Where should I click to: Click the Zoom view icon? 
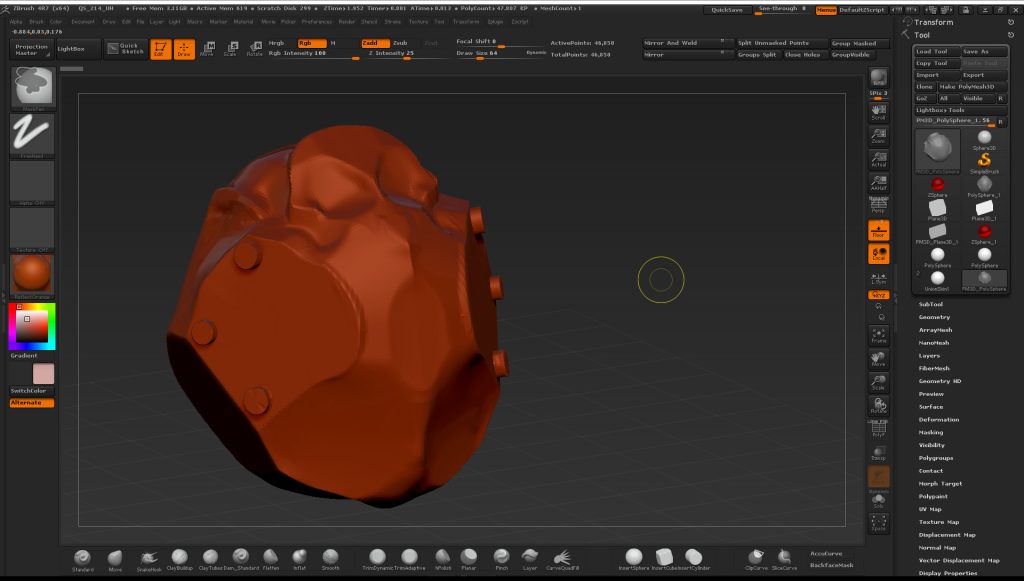[x=878, y=136]
